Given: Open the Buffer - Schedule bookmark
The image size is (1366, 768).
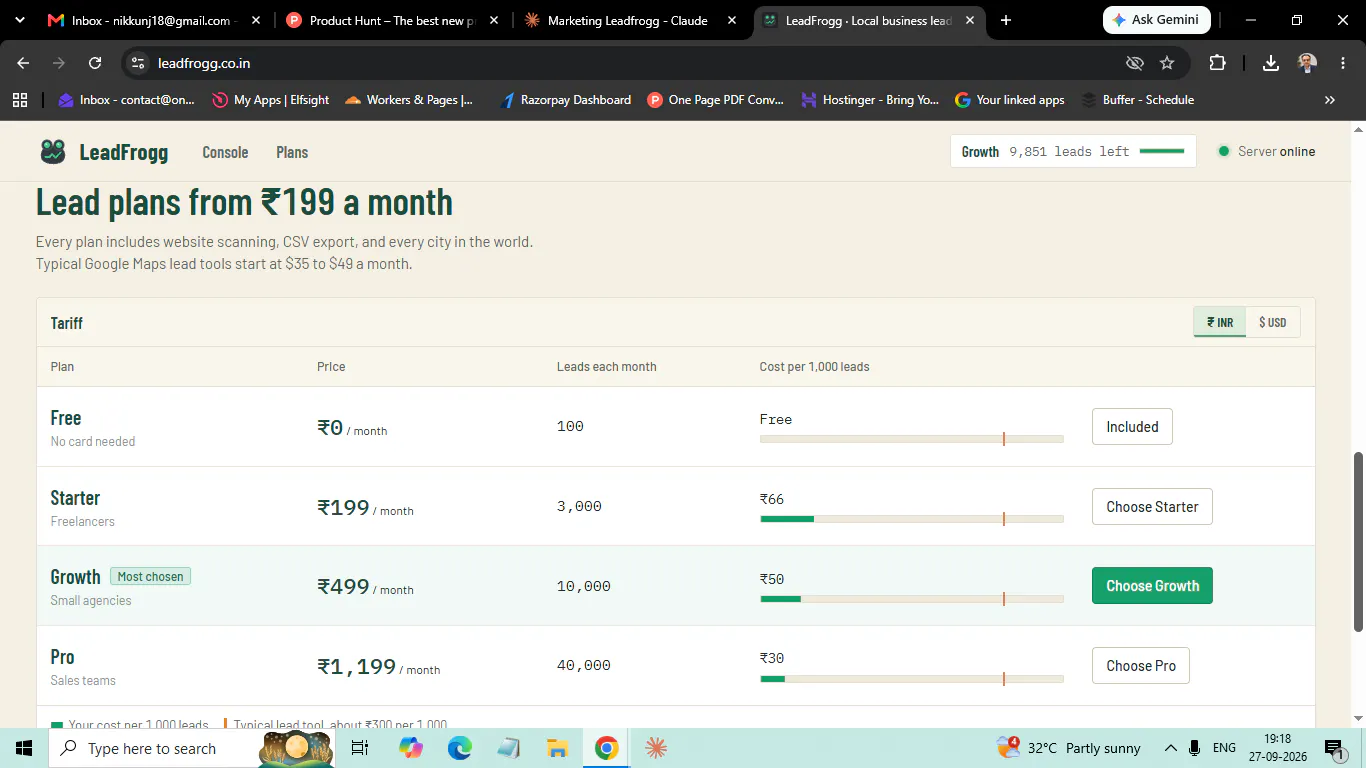Looking at the screenshot, I should click(1138, 100).
